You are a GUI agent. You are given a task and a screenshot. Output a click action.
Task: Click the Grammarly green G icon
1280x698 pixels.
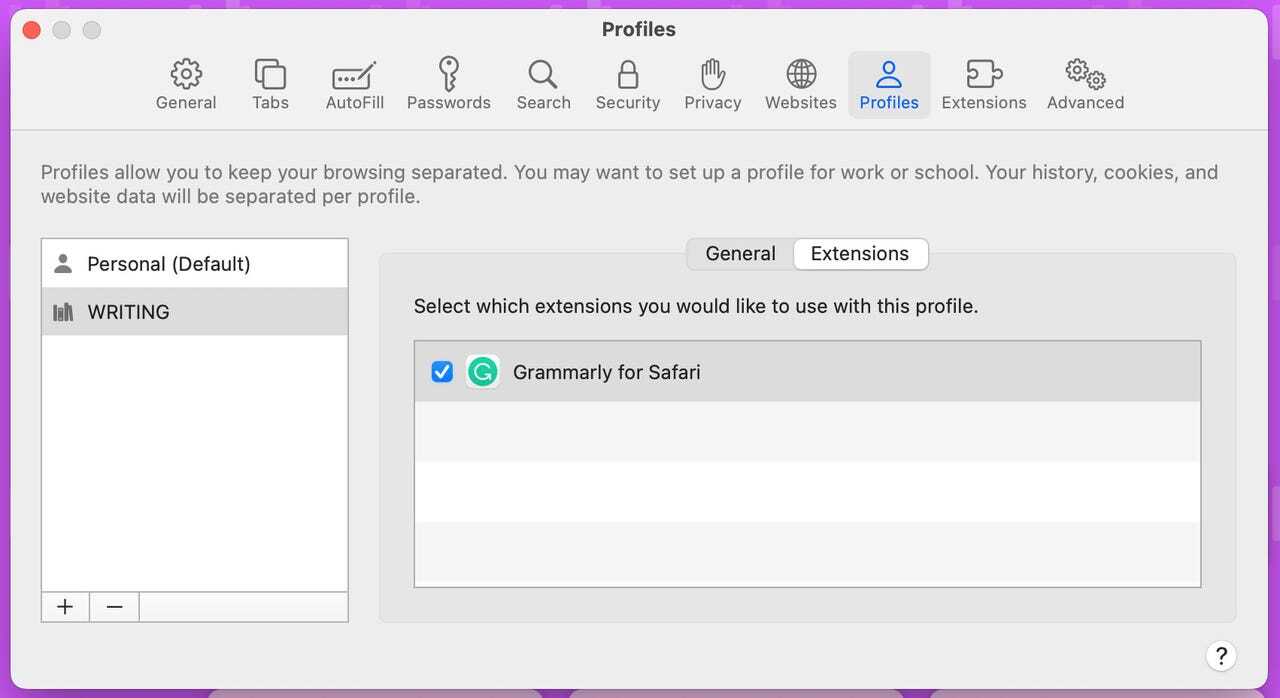click(x=483, y=372)
